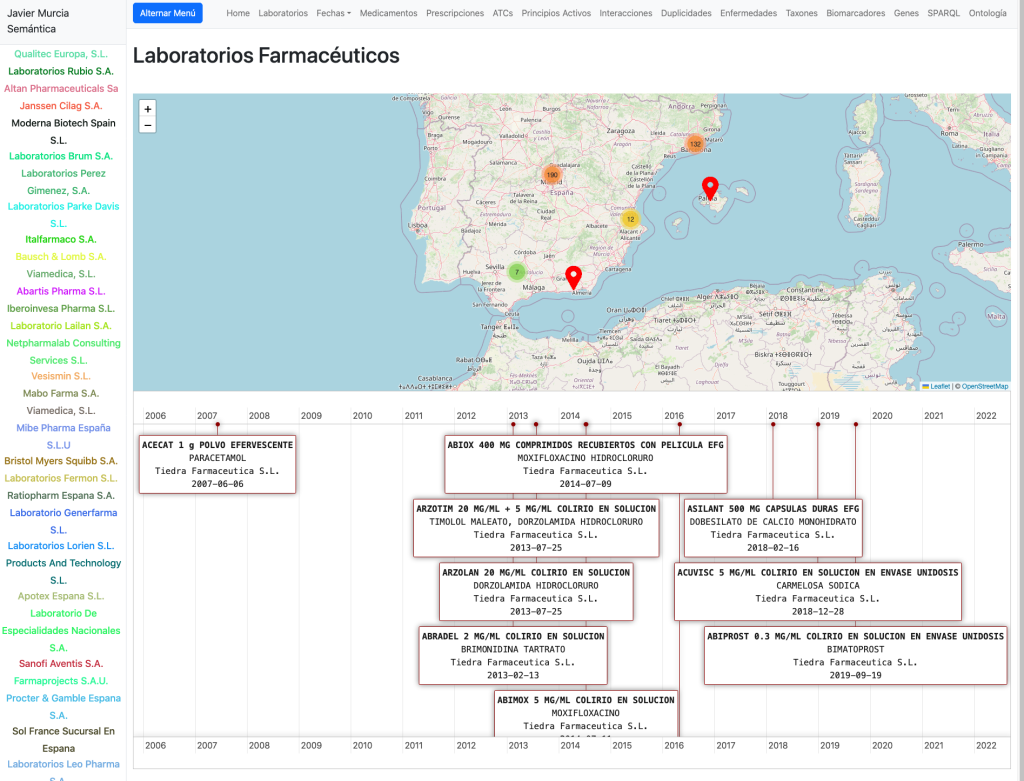This screenshot has width=1024, height=781.
Task: Click the red map pin near Palma
Action: 710,187
